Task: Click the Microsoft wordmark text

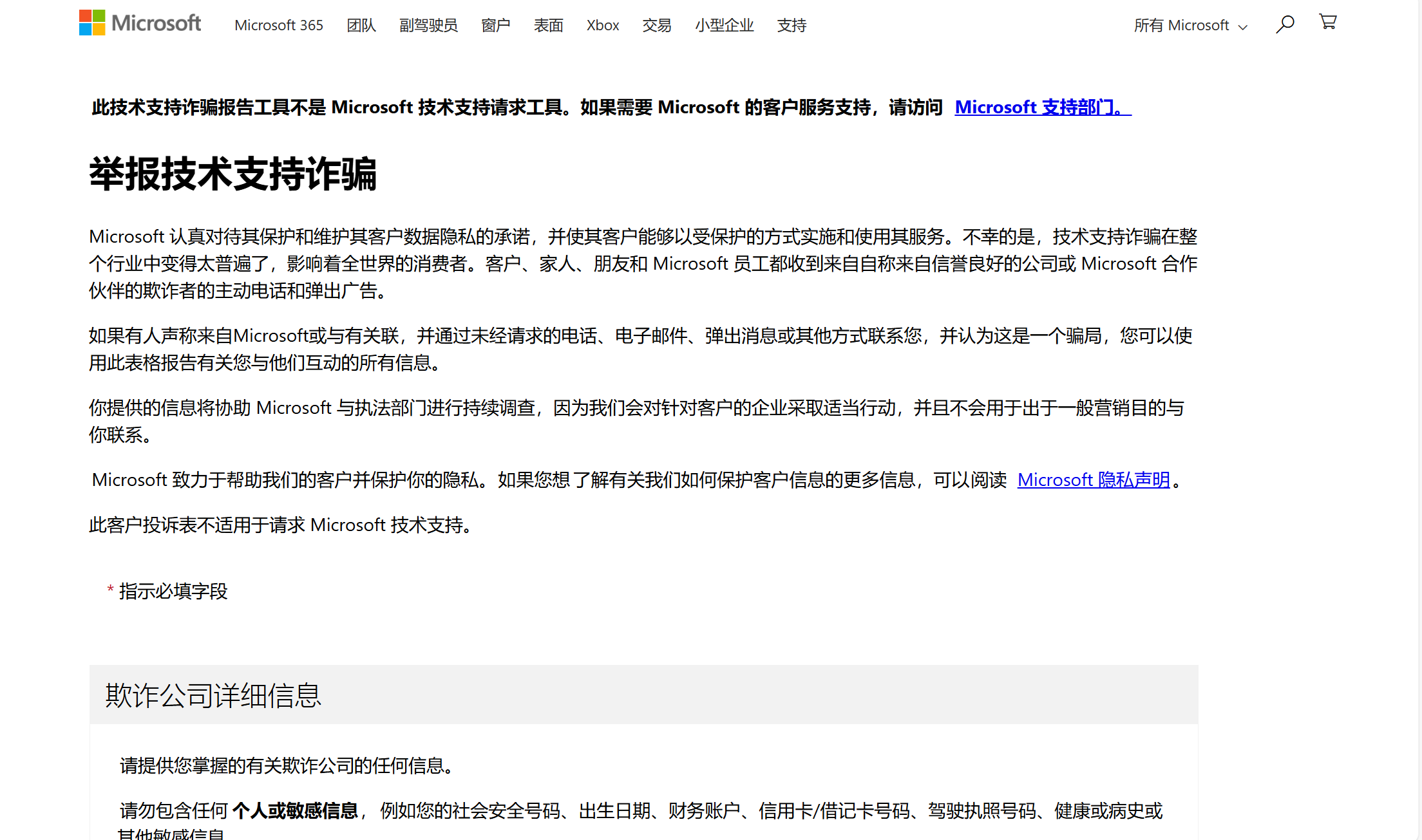Action: pos(156,24)
